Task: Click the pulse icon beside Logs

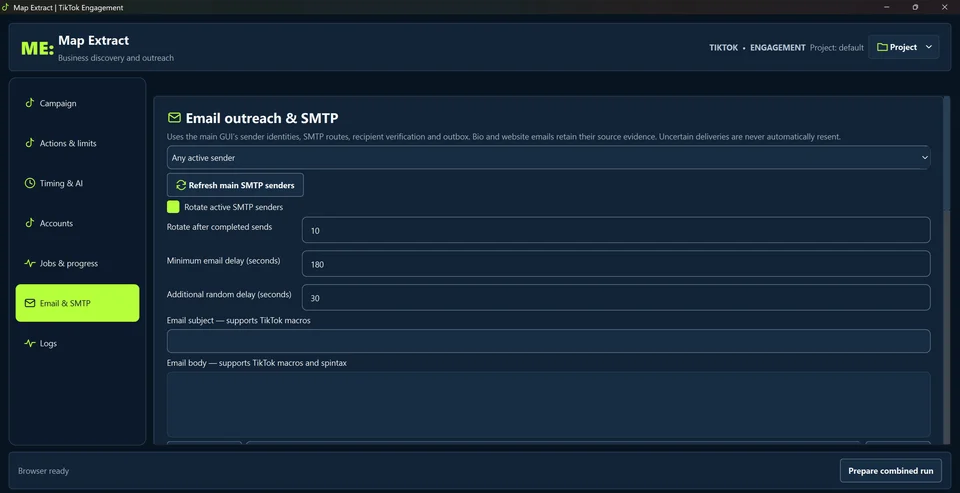Action: coord(29,343)
